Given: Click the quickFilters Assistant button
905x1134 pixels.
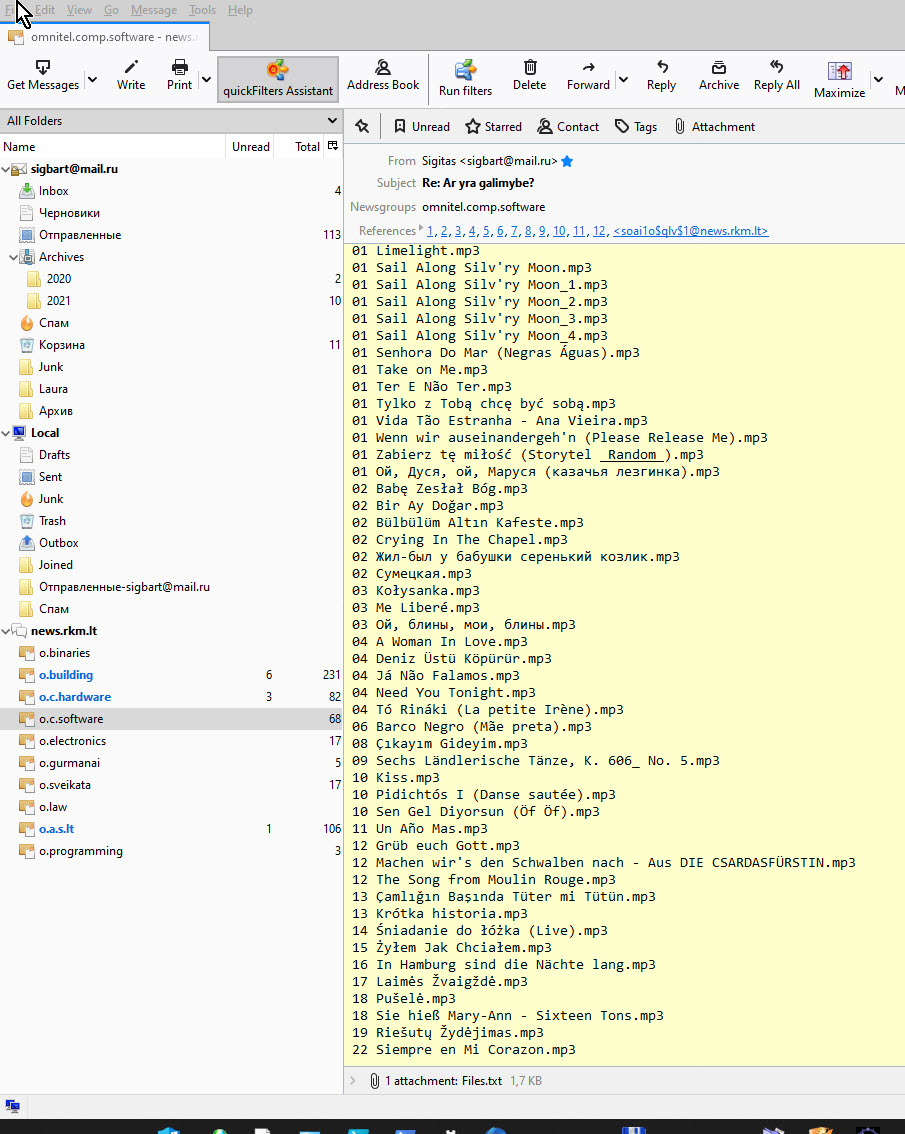Looking at the screenshot, I should (x=278, y=79).
